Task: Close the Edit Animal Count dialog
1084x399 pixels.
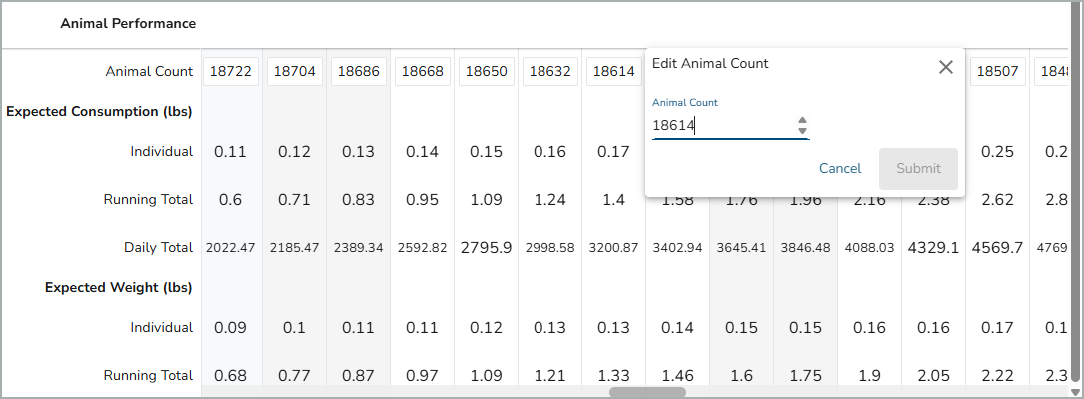Action: click(946, 66)
